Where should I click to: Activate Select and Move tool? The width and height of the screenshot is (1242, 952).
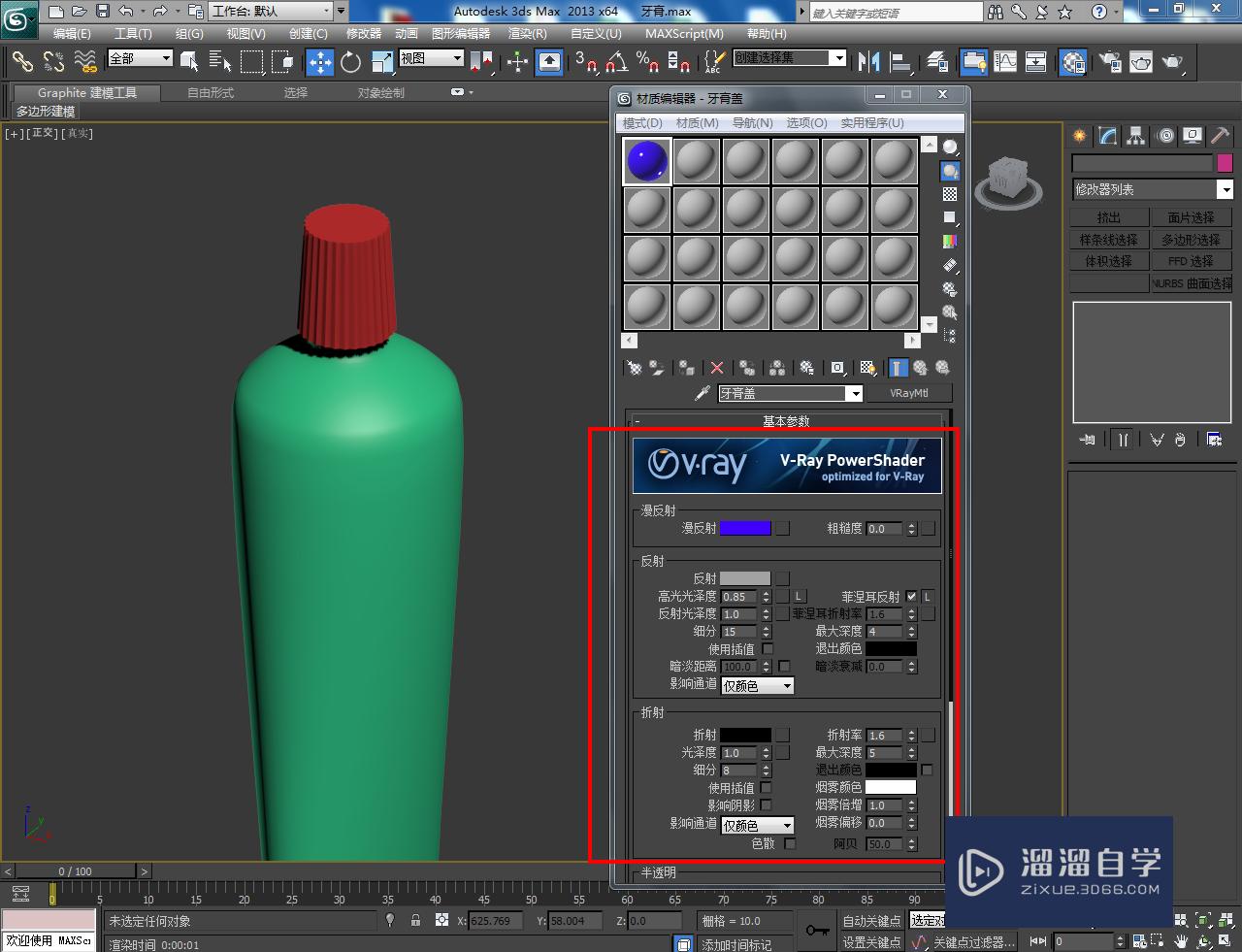pos(319,62)
